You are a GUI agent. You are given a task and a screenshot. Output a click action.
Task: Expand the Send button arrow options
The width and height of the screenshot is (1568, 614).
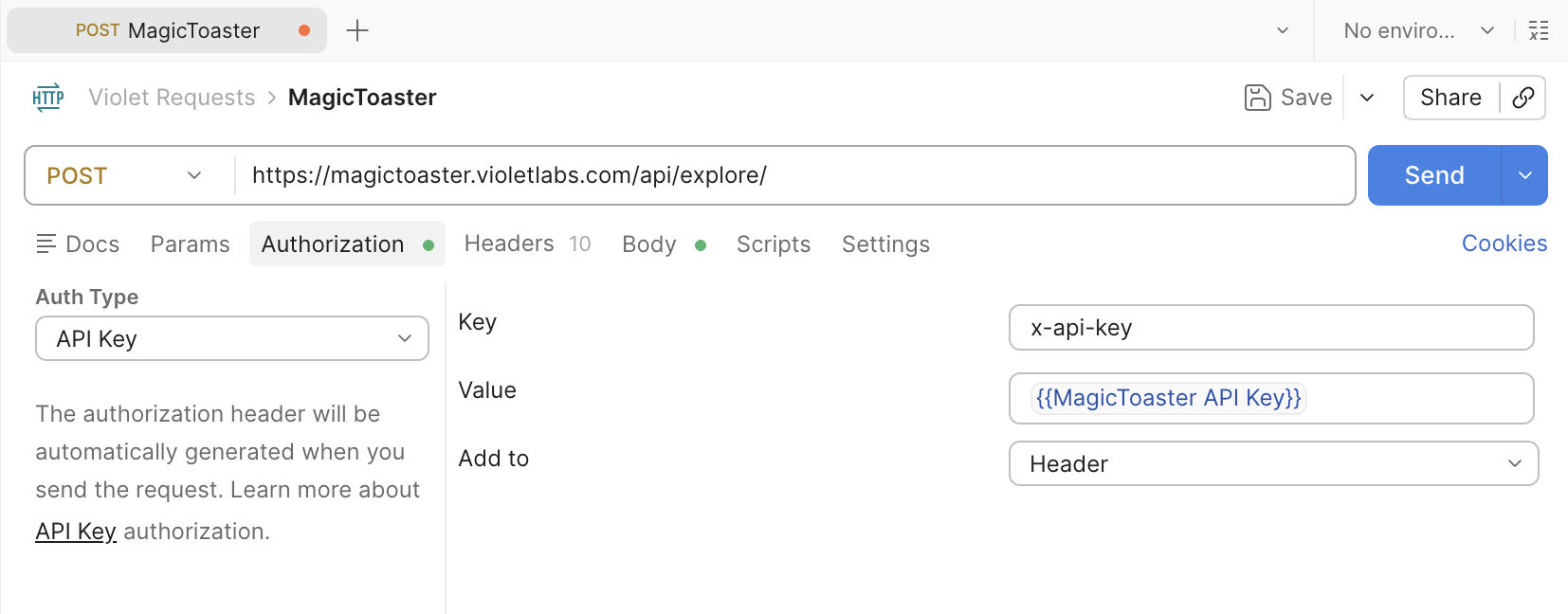[x=1525, y=175]
